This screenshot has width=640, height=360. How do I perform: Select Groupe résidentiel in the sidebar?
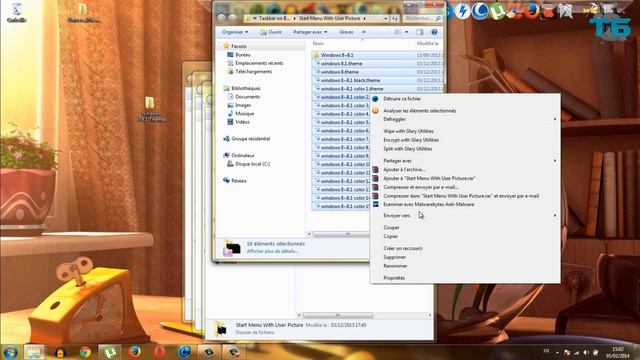(251, 139)
